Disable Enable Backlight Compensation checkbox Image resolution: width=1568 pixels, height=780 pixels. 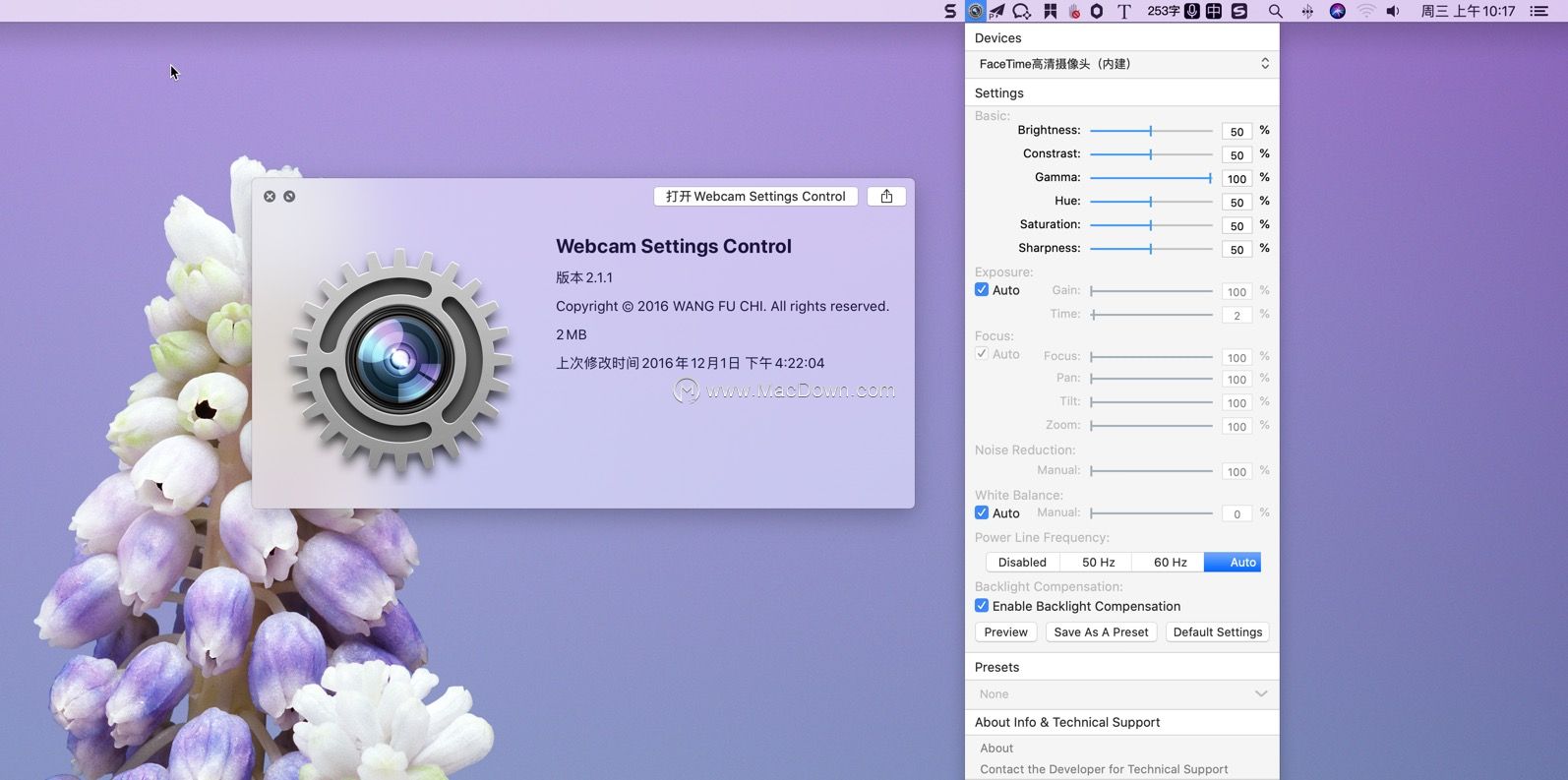pos(982,607)
